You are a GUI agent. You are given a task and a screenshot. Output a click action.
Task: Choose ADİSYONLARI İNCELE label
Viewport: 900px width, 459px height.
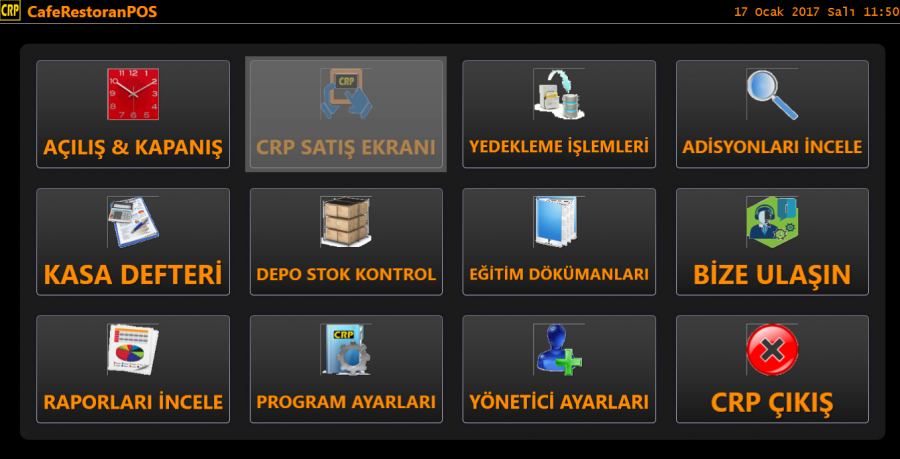[x=772, y=147]
